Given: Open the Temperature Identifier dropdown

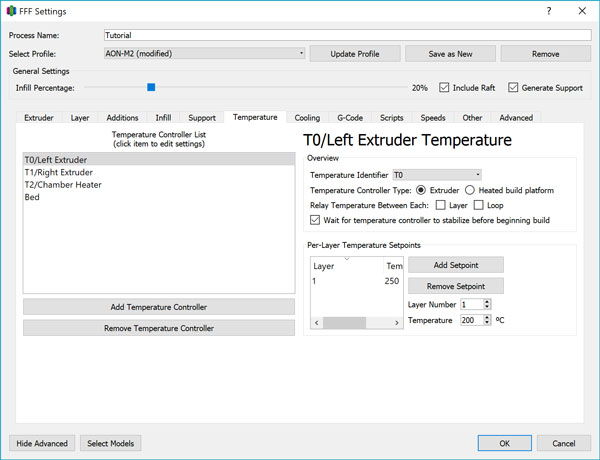Looking at the screenshot, I should click(x=437, y=175).
